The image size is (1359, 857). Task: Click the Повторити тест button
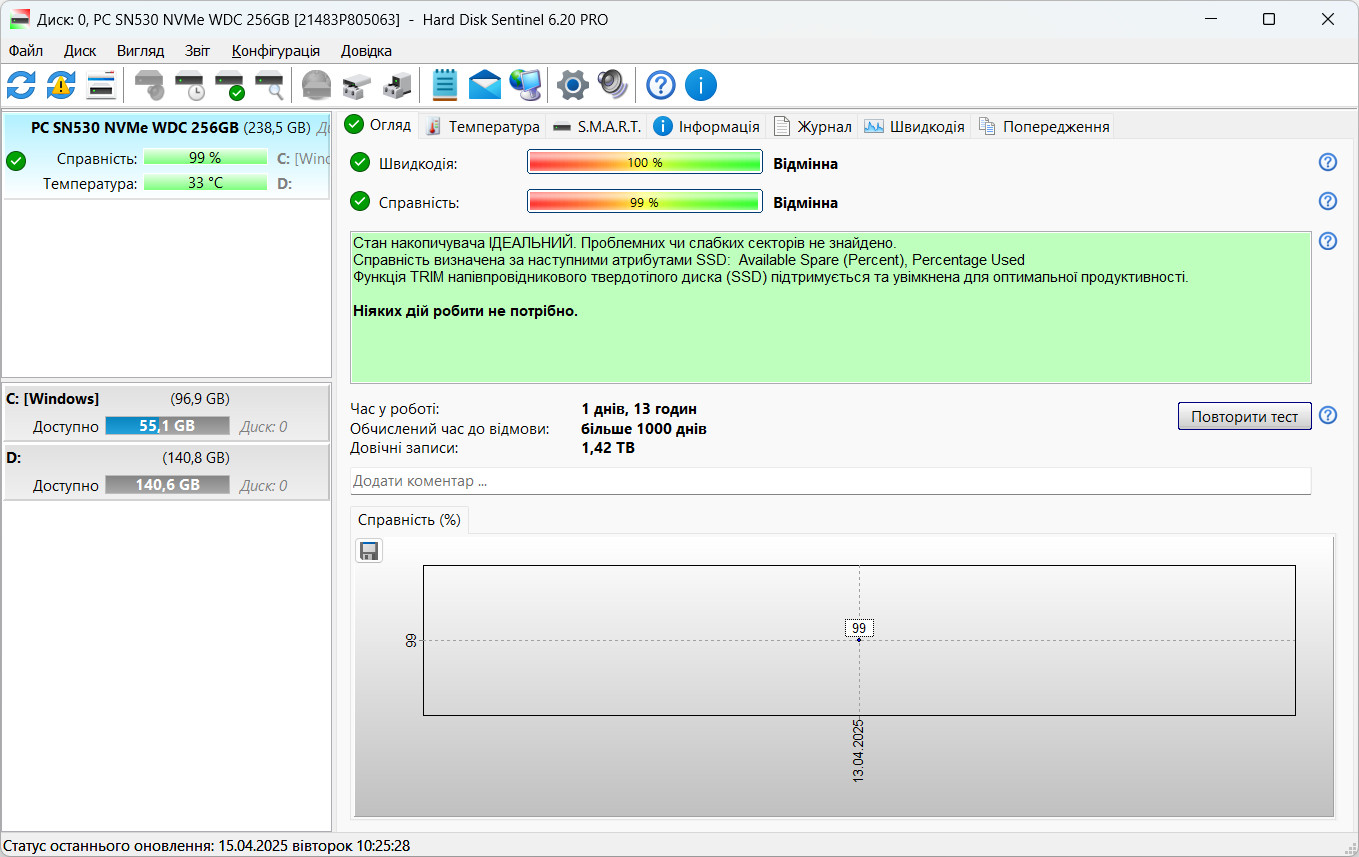[x=1244, y=416]
